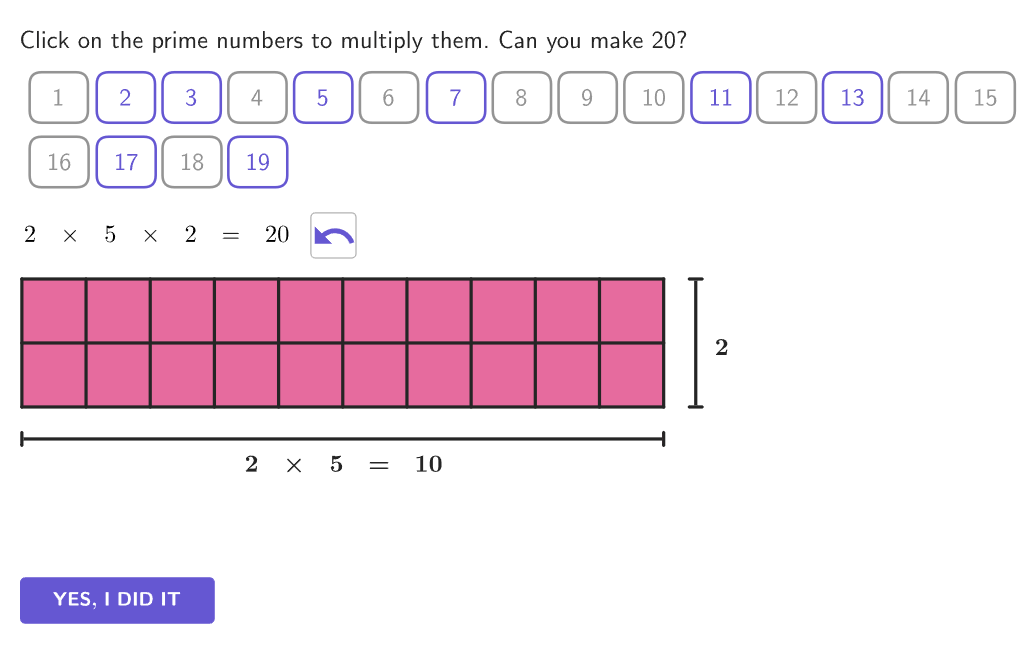This screenshot has width=1032, height=645.
Task: Pick the prime number 7 tile
Action: click(x=455, y=97)
